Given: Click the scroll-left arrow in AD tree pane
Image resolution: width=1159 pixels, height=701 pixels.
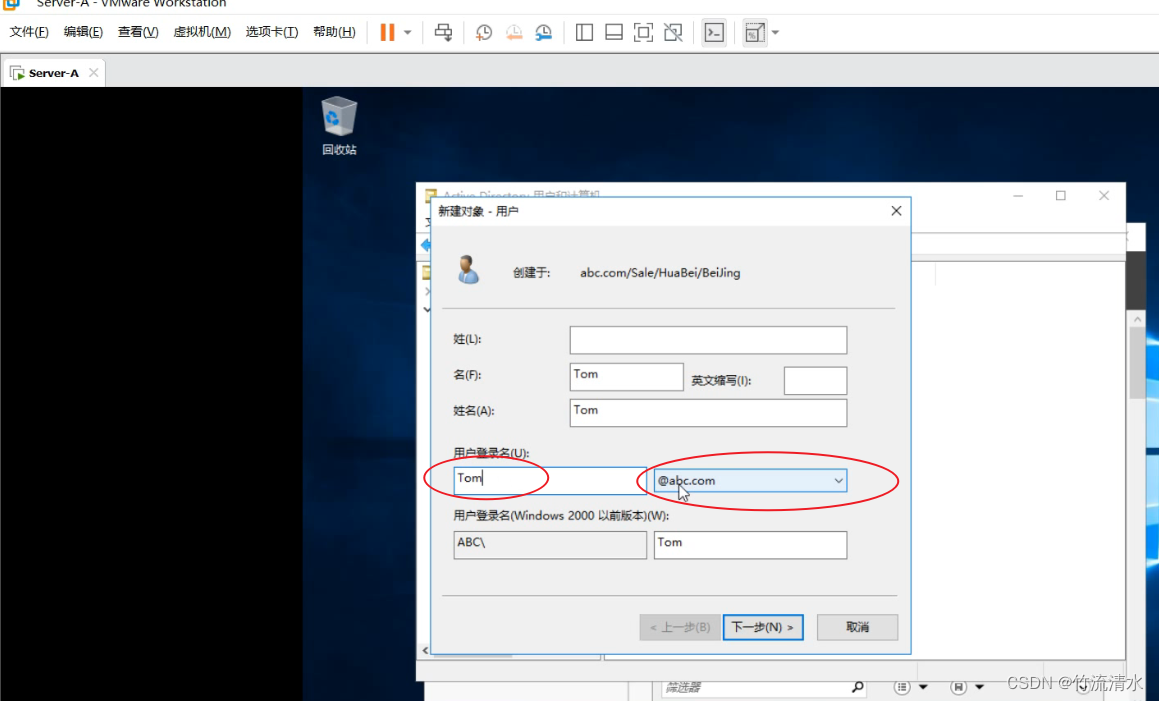Looking at the screenshot, I should pyautogui.click(x=425, y=650).
